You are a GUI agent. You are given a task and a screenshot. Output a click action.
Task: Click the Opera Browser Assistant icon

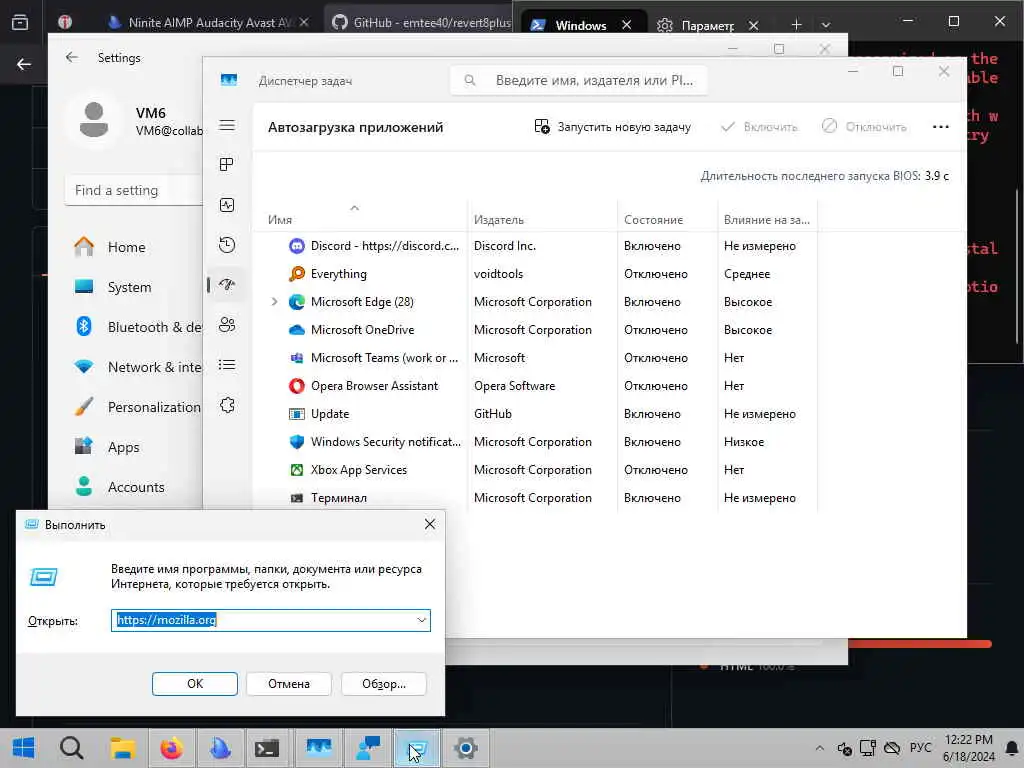coord(296,386)
